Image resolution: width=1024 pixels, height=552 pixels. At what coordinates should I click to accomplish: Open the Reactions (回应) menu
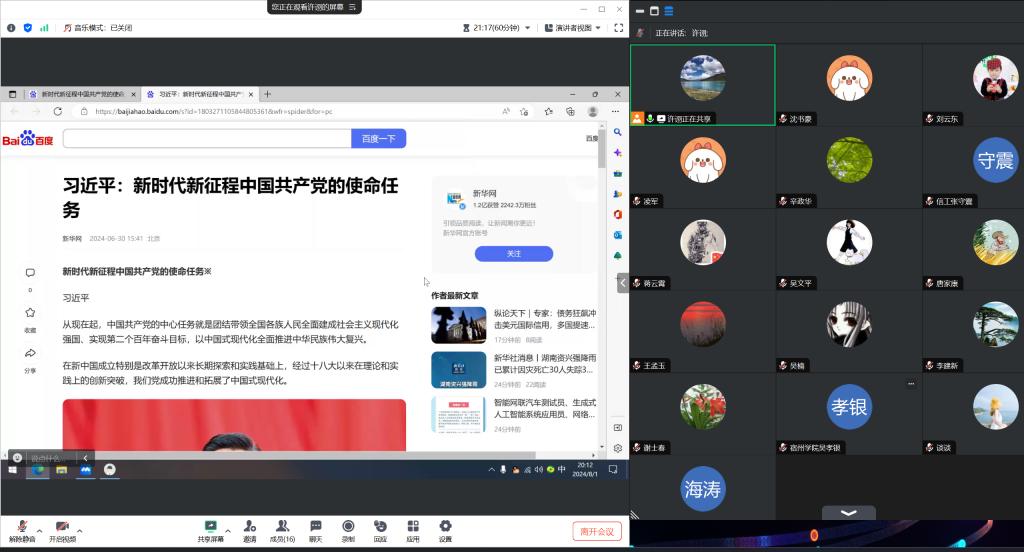(x=380, y=530)
